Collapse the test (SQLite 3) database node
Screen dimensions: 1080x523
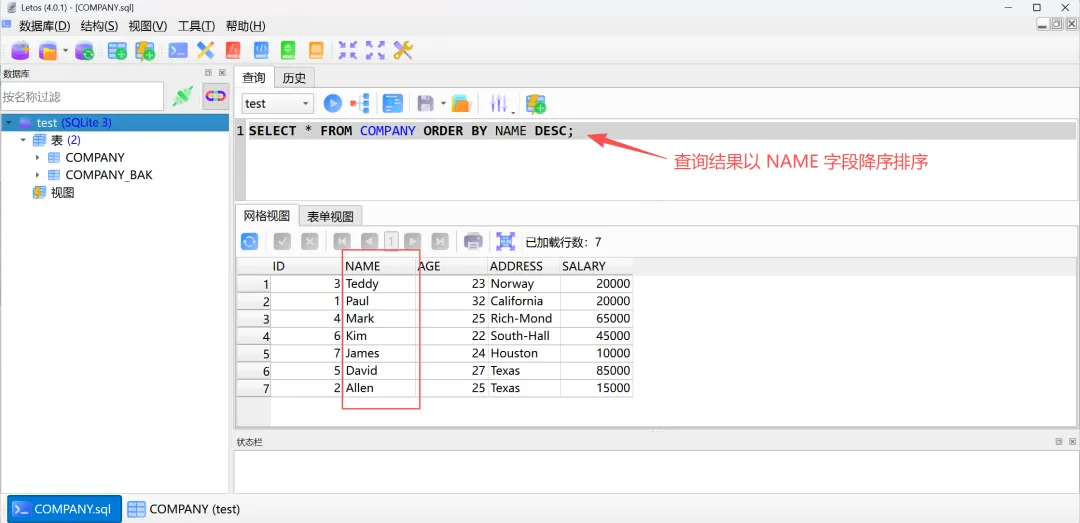pos(8,123)
